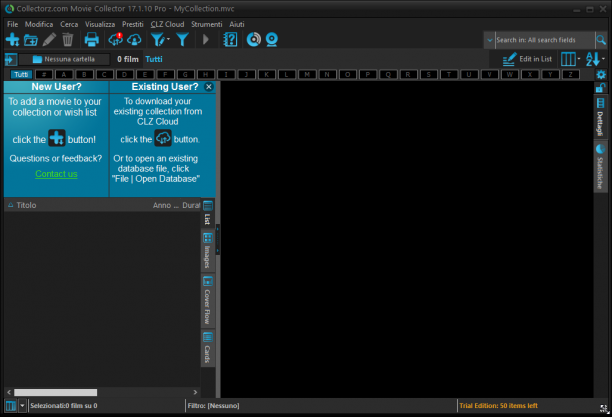Image resolution: width=612 pixels, height=417 pixels.
Task: Expand the search field options chevron
Action: pos(489,40)
